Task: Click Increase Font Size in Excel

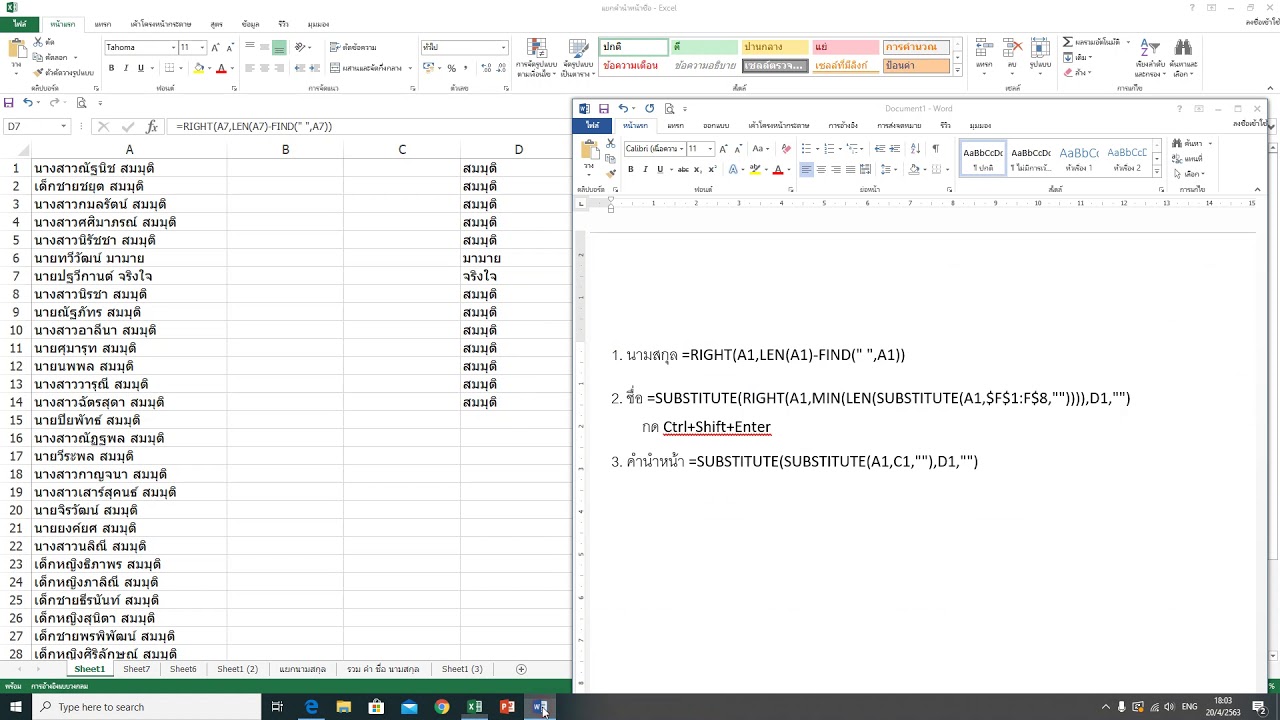Action: (x=215, y=47)
